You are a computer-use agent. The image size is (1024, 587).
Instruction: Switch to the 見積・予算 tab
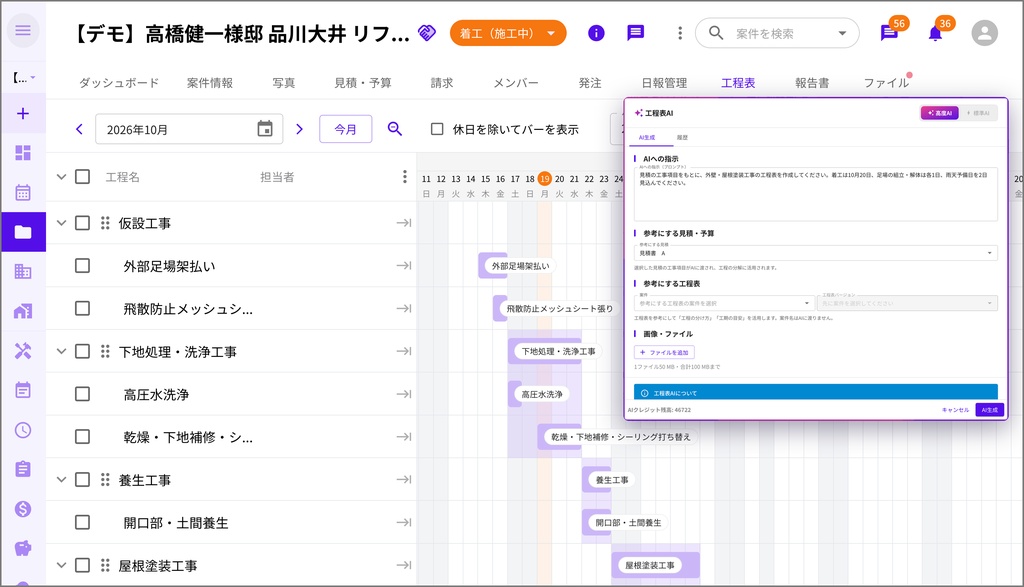pos(362,83)
